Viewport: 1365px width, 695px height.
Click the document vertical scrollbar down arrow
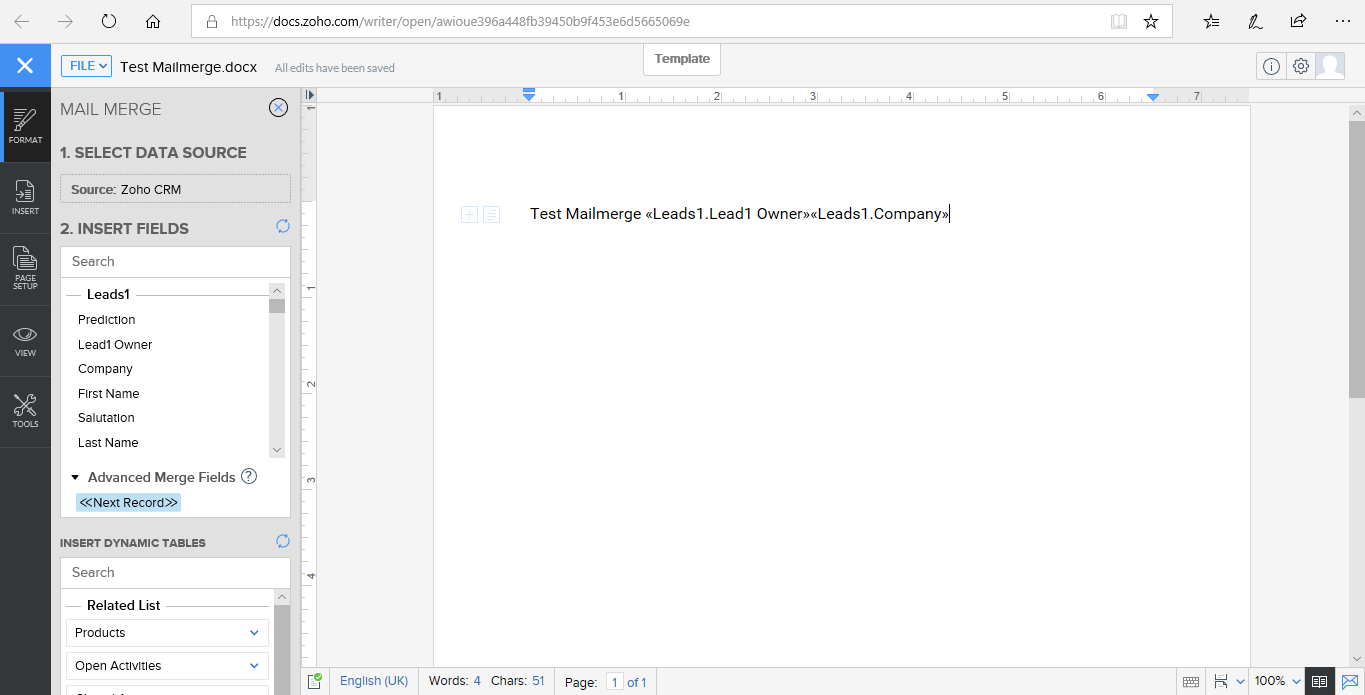click(x=1356, y=658)
